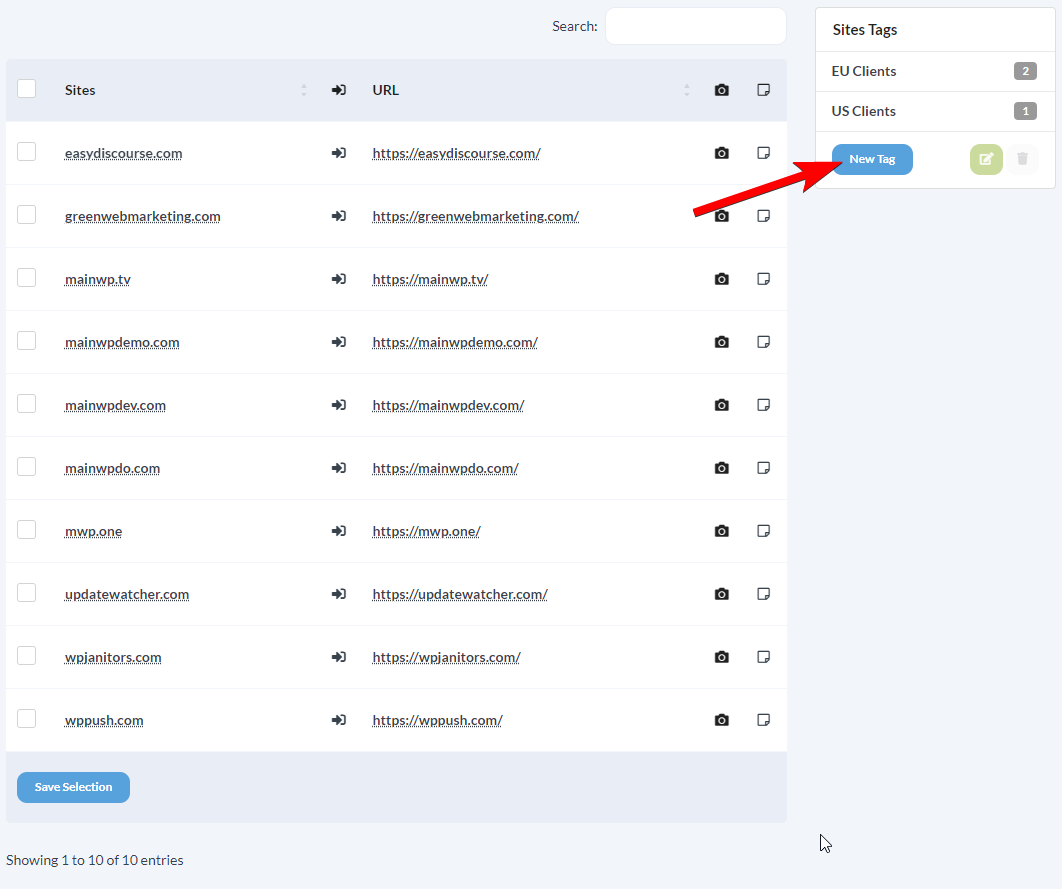This screenshot has width=1062, height=889.
Task: Open notes icon for wpjanitors.com row
Action: (x=763, y=657)
